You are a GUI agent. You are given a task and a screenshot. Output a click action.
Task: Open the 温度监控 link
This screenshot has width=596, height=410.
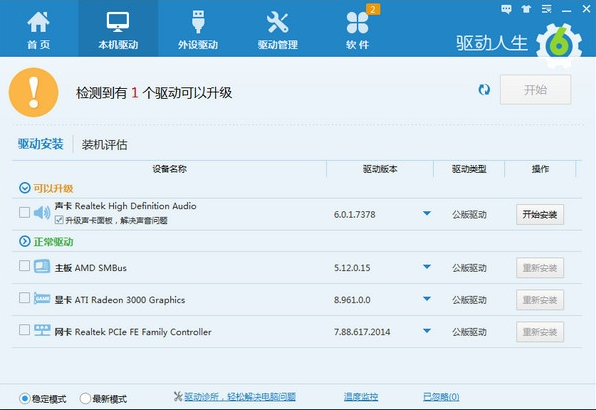(x=361, y=397)
